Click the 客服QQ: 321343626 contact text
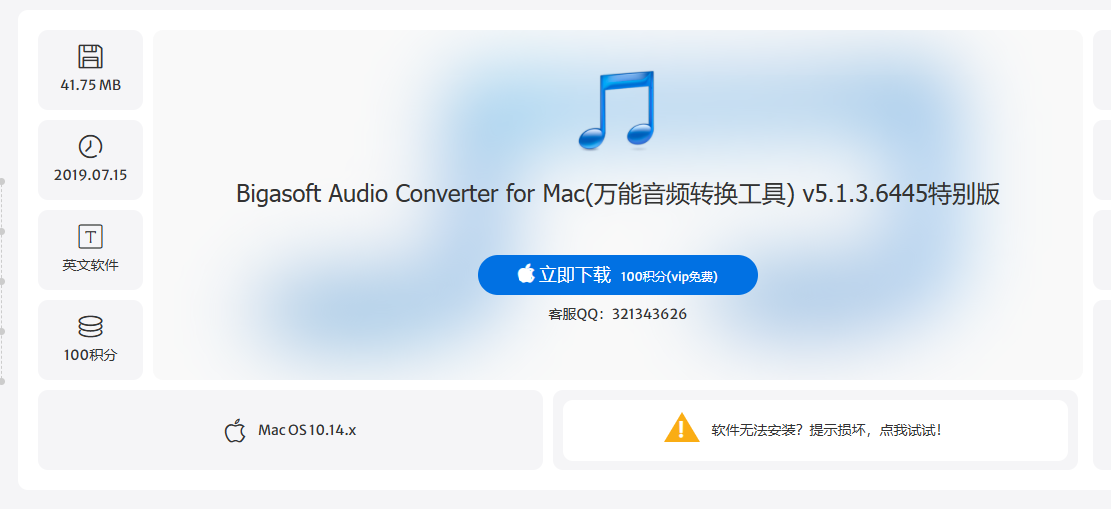The height and width of the screenshot is (509, 1111). tap(617, 314)
